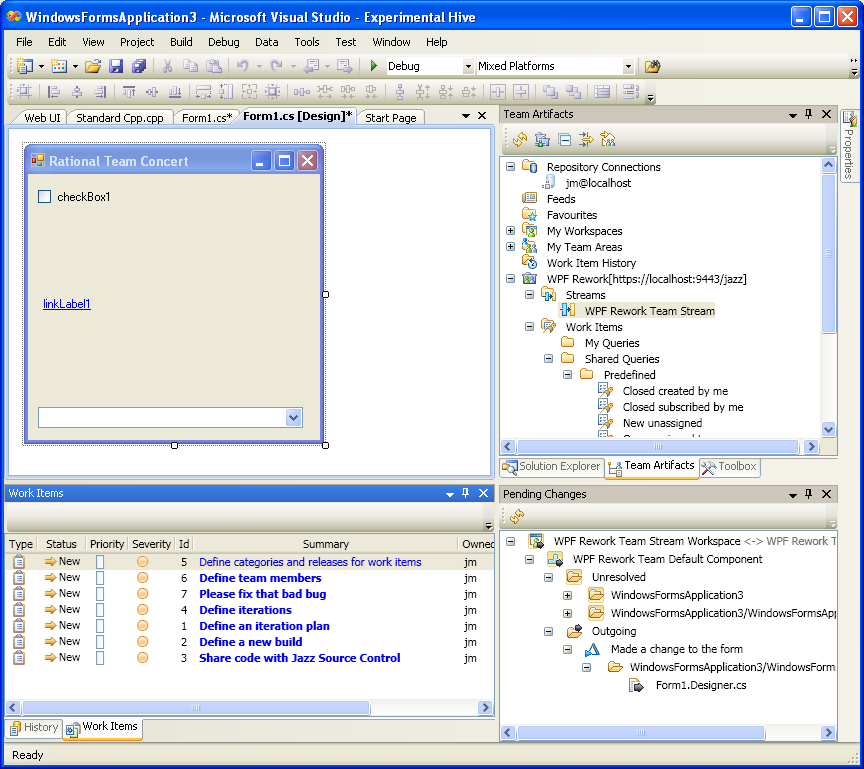Select the 'Closed created by me' query

coord(675,391)
